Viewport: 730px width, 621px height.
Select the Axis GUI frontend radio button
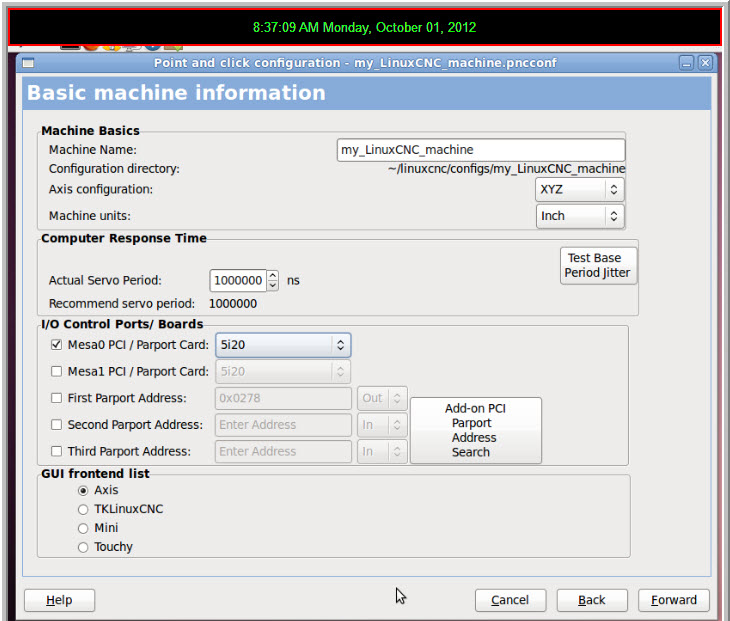tap(83, 491)
